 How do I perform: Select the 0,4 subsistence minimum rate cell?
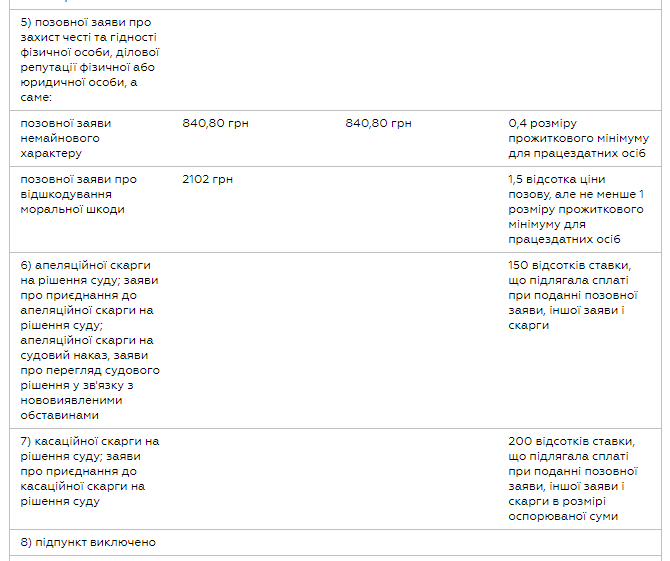click(x=577, y=138)
